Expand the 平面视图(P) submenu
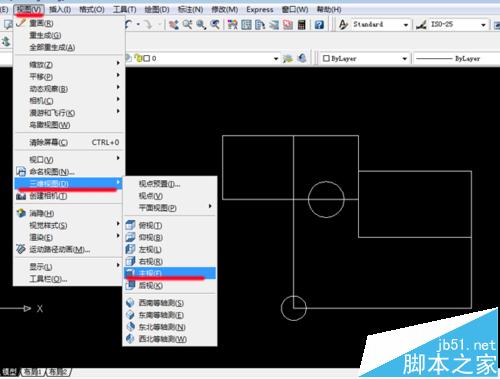The height and width of the screenshot is (379, 500). [170, 208]
